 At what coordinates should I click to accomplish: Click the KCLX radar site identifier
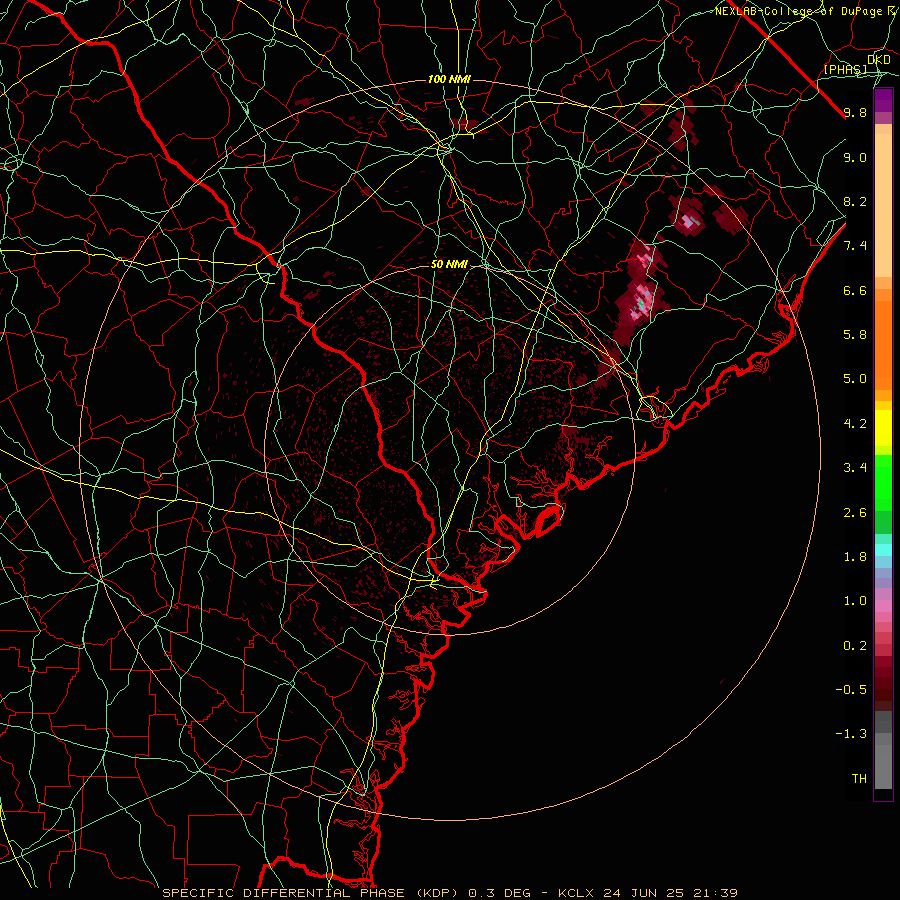click(x=576, y=893)
